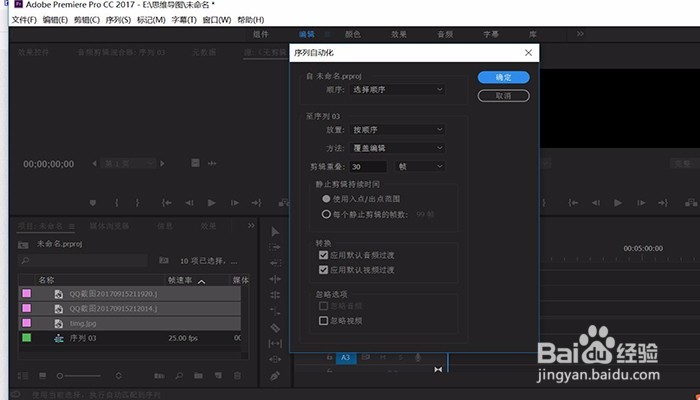Mark In point in Source monitor
Screen dimensions: 700x400
pos(117,203)
